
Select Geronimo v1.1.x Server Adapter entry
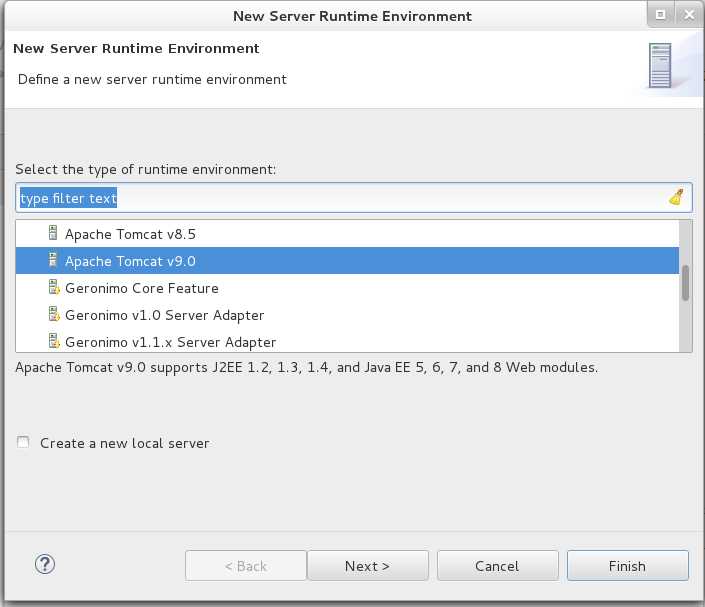[347, 341]
